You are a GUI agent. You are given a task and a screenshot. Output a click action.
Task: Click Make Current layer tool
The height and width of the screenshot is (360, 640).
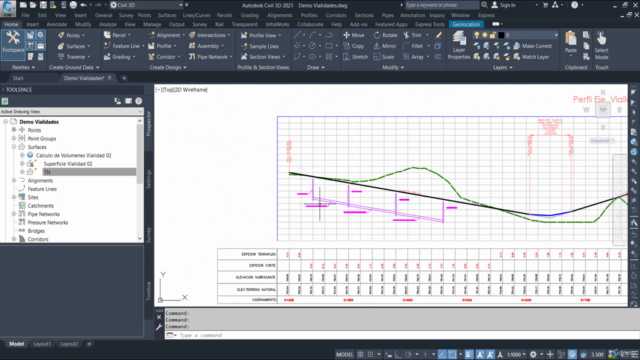532,46
